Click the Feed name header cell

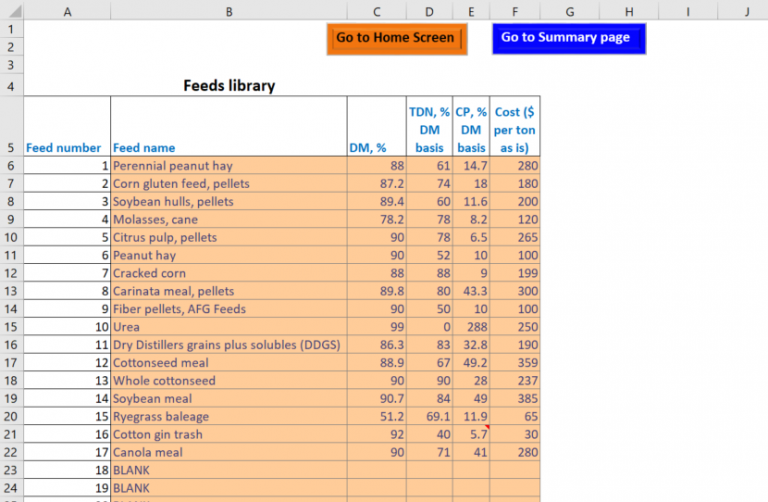(x=228, y=147)
